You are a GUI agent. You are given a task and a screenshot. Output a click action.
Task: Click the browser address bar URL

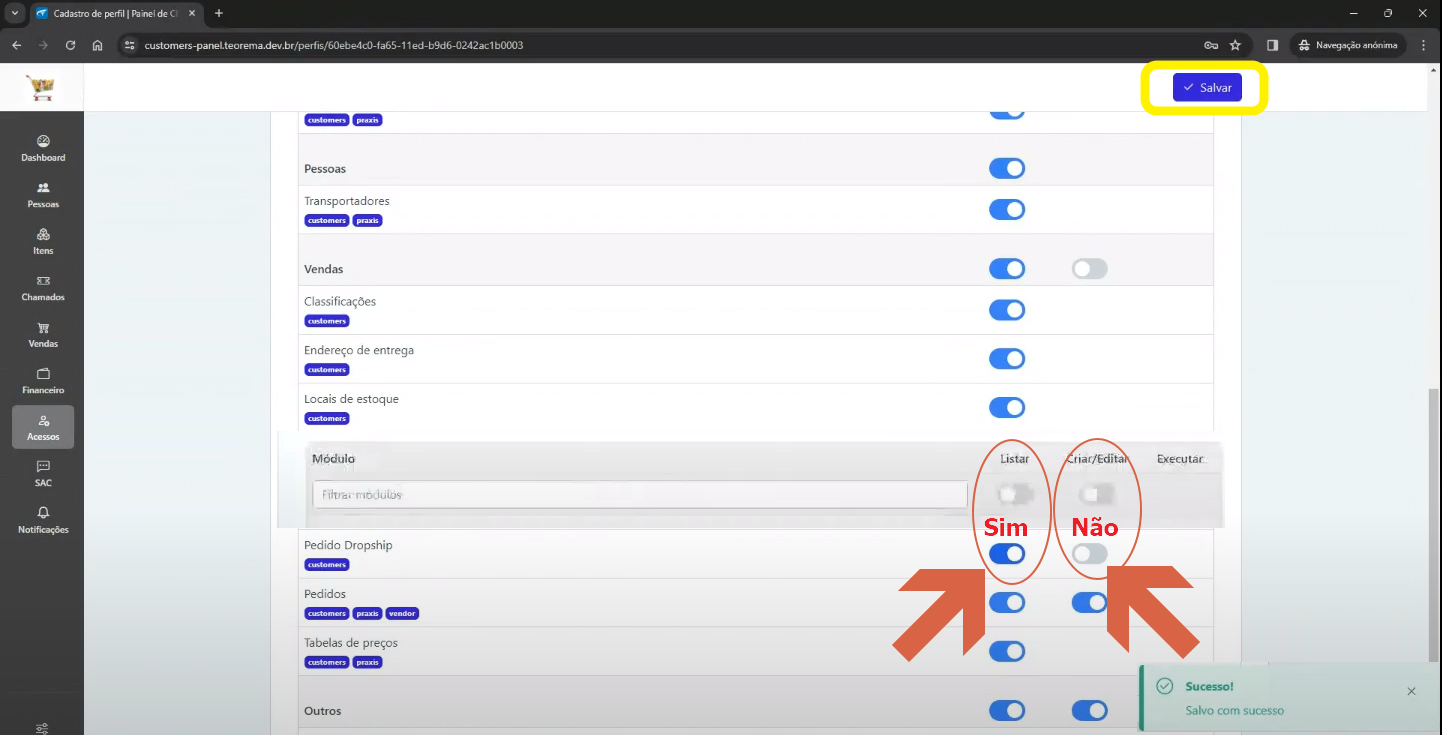click(333, 45)
